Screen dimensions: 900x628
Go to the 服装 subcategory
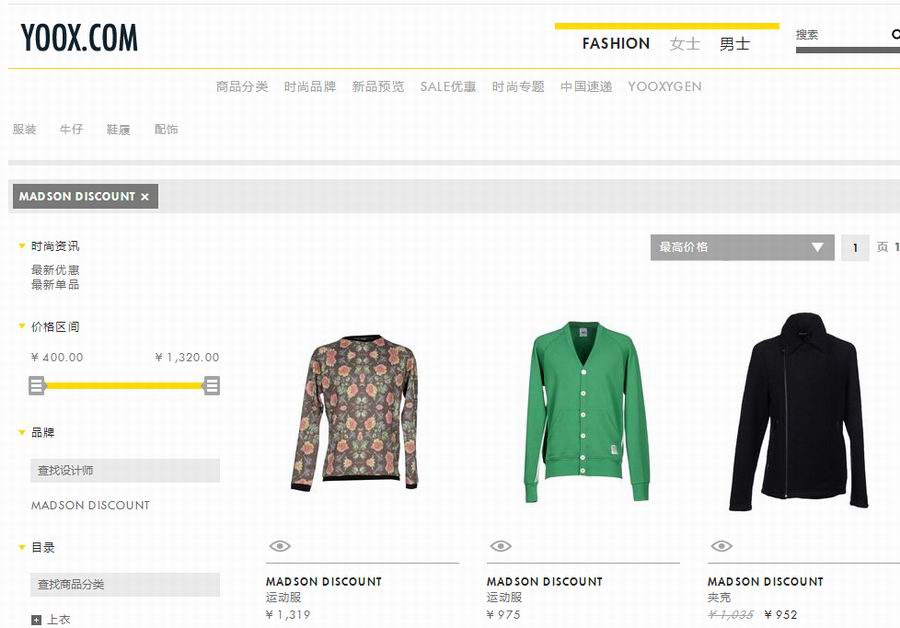25,129
